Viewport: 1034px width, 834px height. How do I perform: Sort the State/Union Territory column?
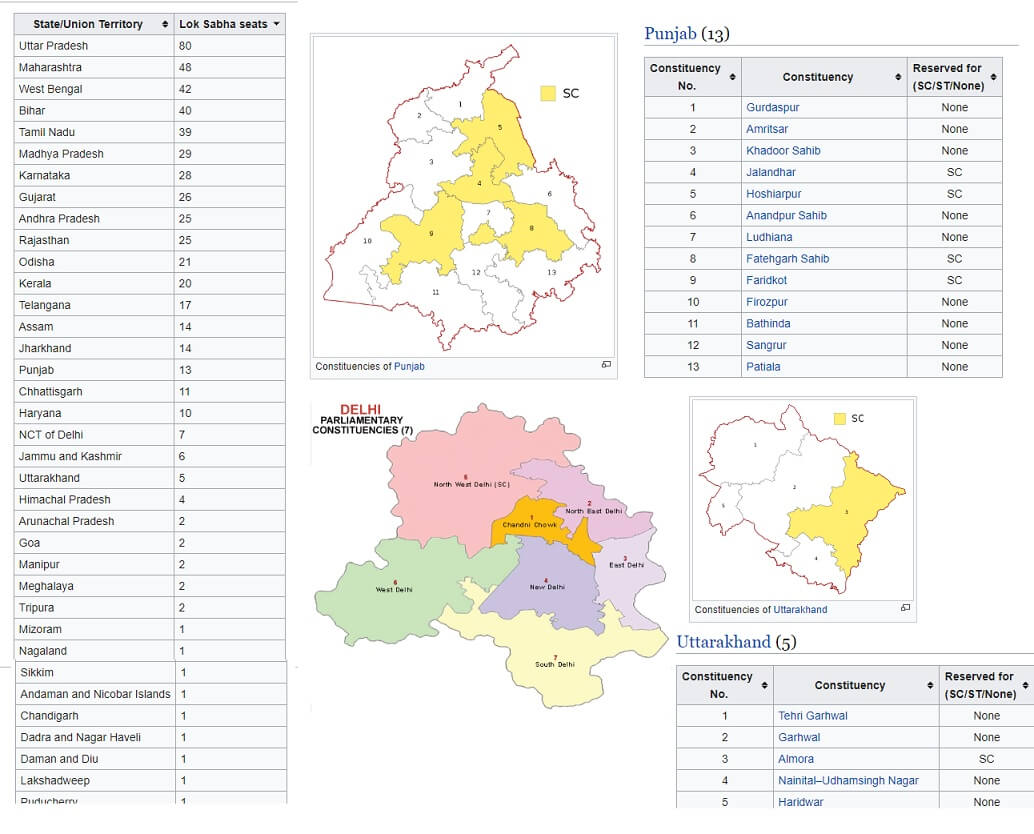pyautogui.click(x=165, y=24)
